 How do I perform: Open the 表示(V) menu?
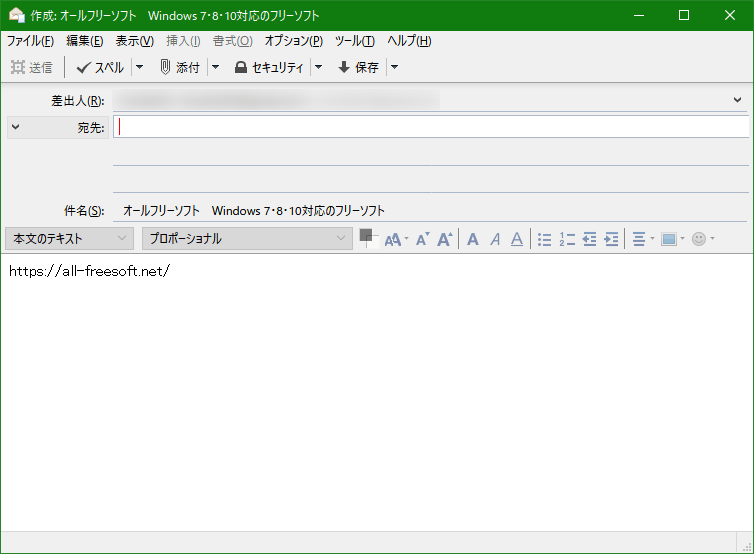pos(135,41)
